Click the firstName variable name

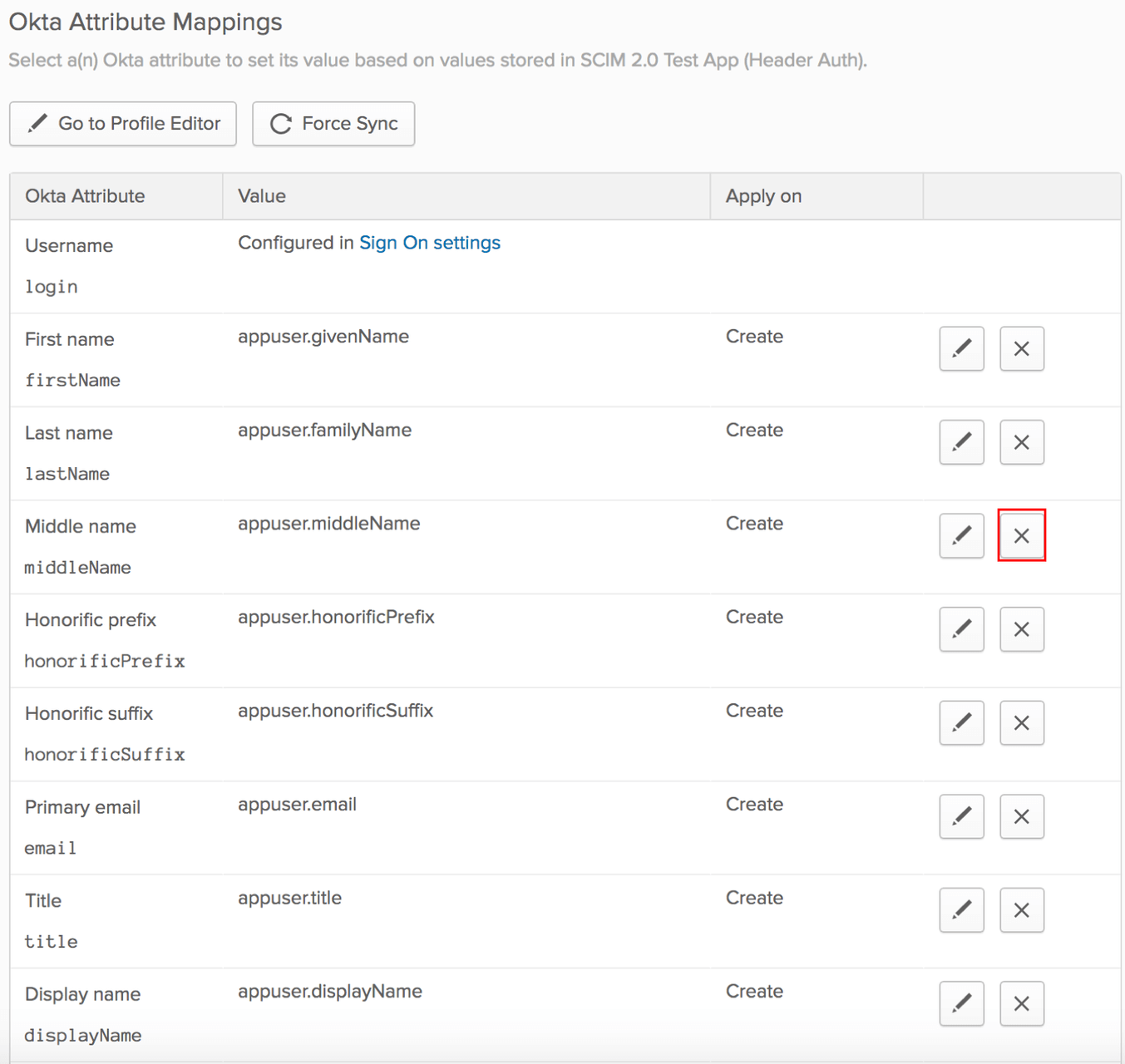tap(72, 381)
